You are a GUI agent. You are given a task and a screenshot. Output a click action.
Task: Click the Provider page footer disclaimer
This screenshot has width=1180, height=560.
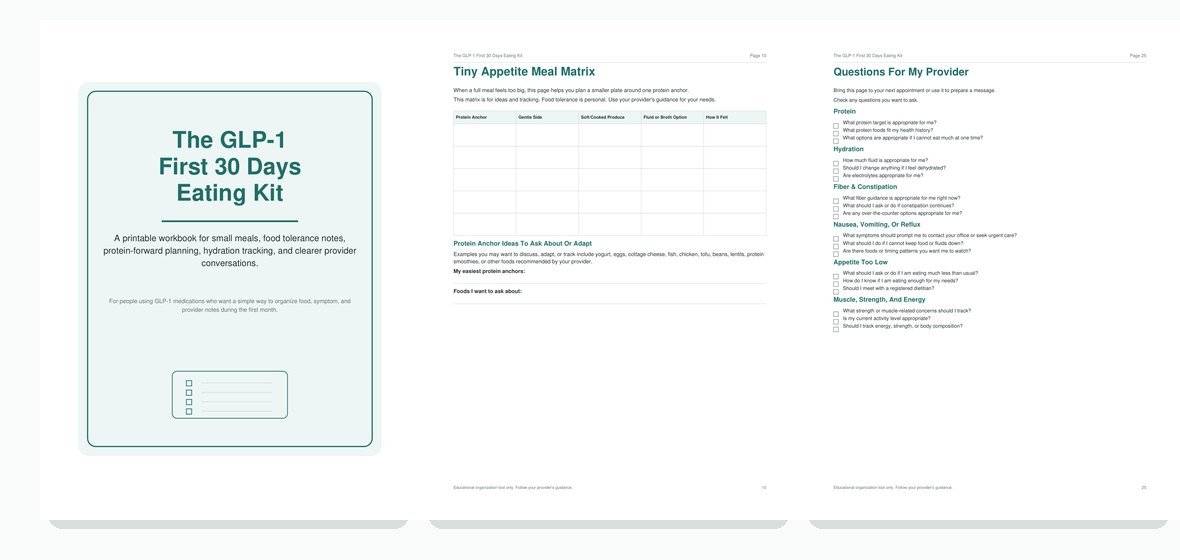pyautogui.click(x=893, y=488)
